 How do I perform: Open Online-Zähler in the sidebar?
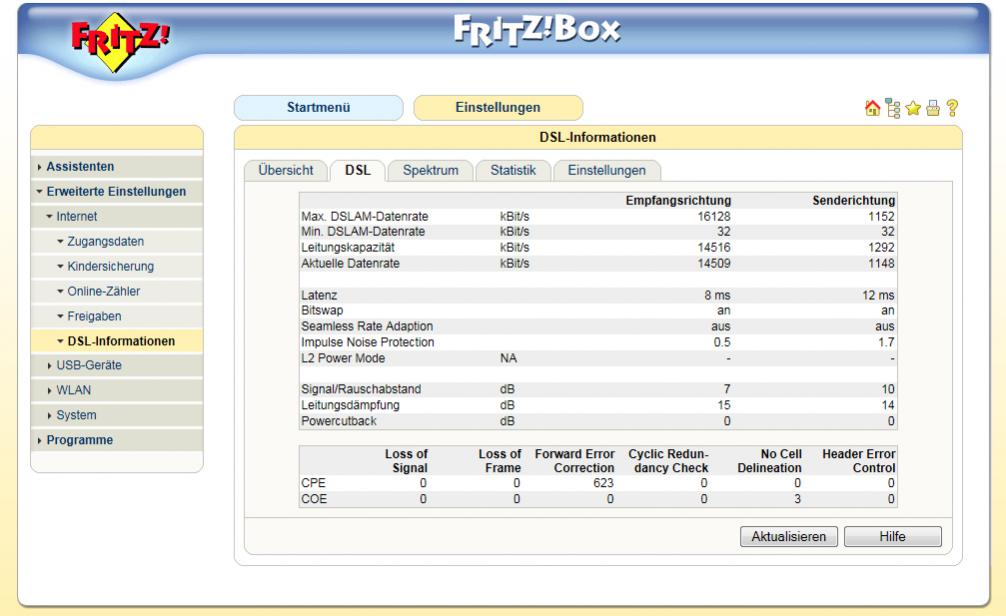(103, 291)
